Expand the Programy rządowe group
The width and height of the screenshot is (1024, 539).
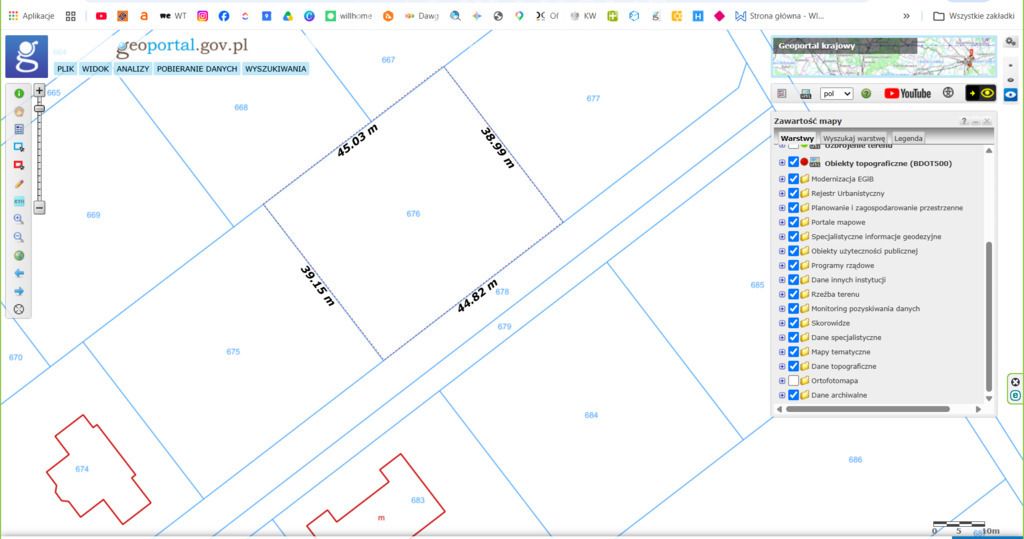tap(782, 265)
